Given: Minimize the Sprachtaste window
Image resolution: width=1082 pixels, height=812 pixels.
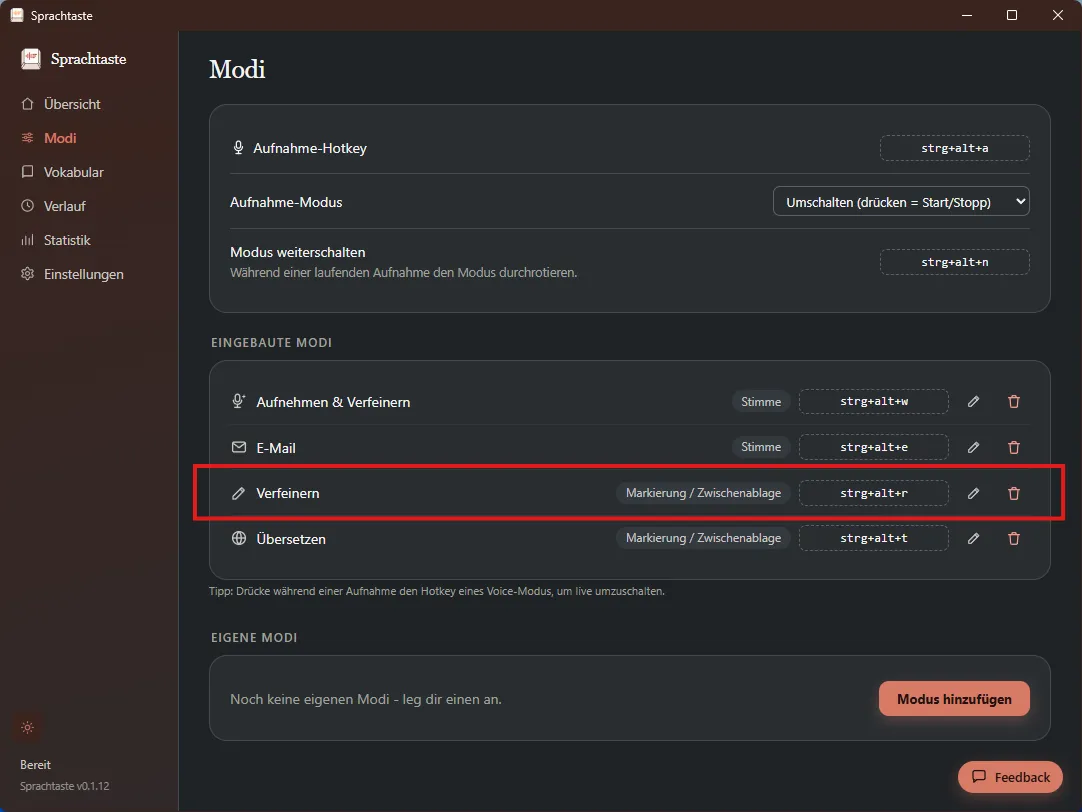Looking at the screenshot, I should (x=967, y=15).
